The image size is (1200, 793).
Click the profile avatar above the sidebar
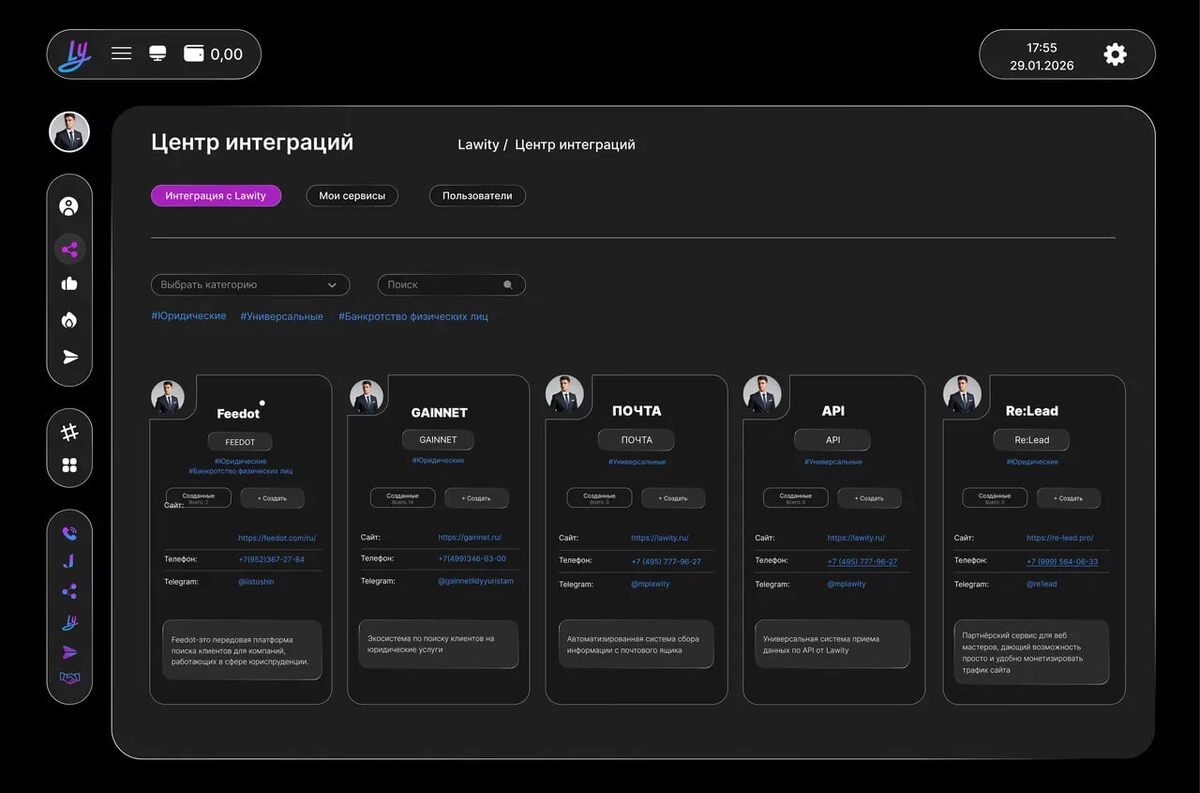pyautogui.click(x=69, y=132)
